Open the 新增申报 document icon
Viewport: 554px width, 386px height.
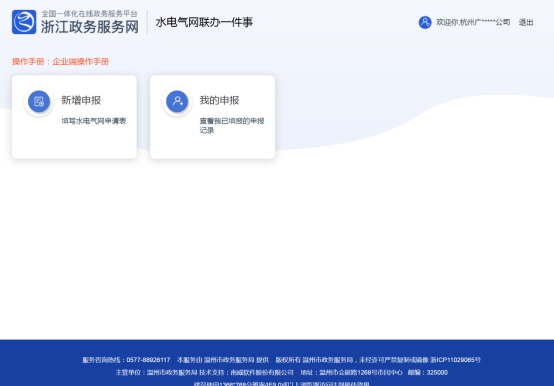(x=39, y=101)
